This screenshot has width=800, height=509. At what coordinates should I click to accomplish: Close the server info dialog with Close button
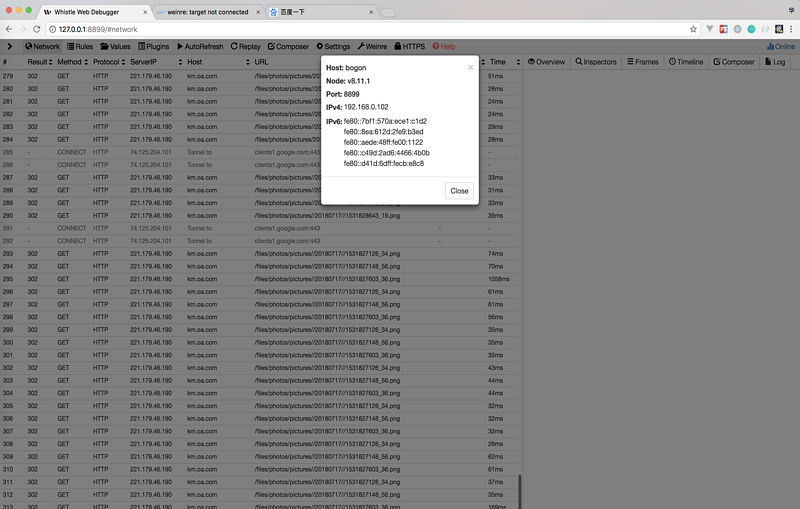459,191
